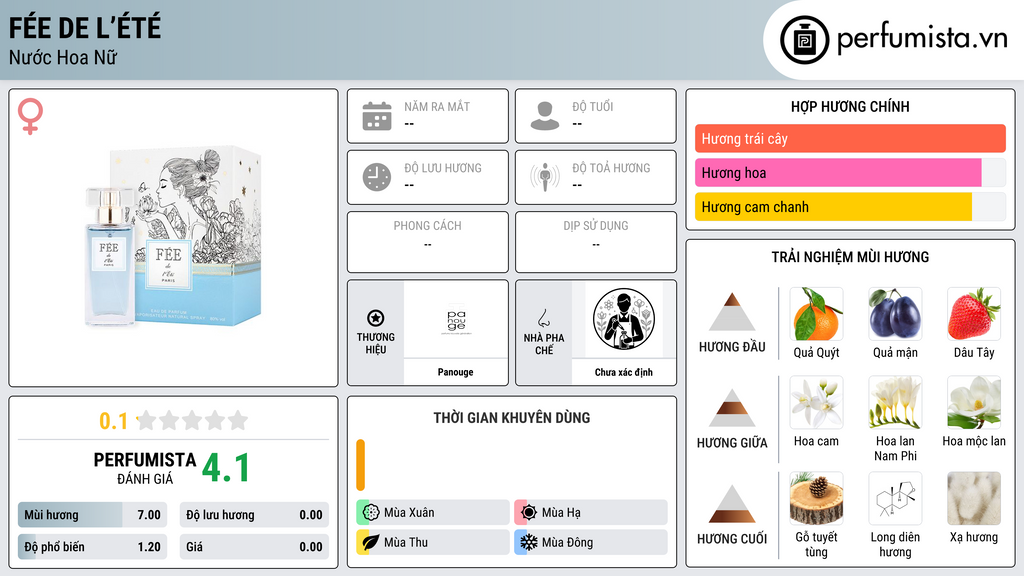The width and height of the screenshot is (1024, 576).
Task: Click the Hương trái cây accord bar
Action: point(850,138)
